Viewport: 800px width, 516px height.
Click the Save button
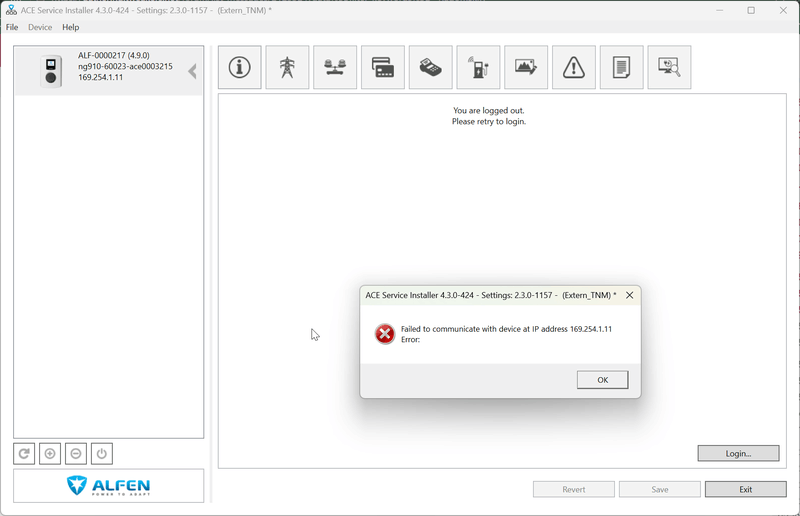tap(660, 489)
